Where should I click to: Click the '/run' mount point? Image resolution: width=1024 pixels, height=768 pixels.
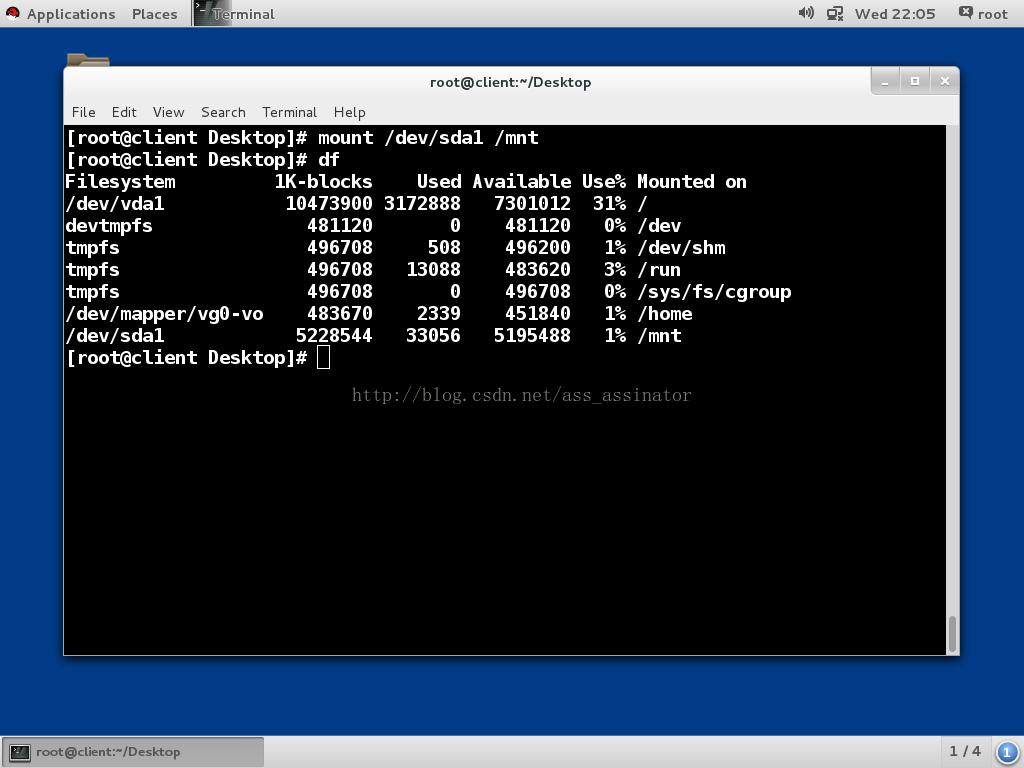pos(660,270)
